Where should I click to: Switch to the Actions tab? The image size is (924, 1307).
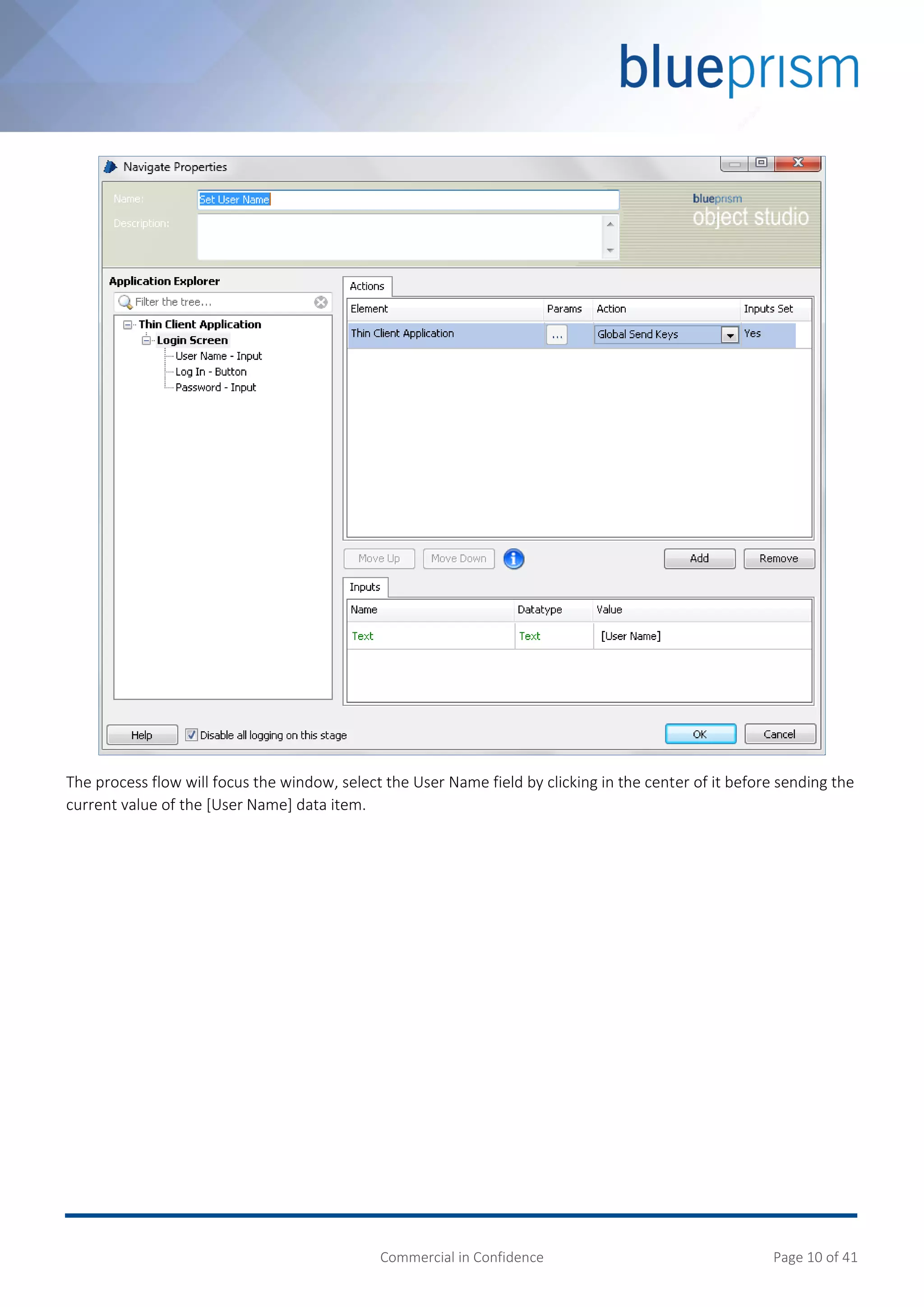(x=367, y=286)
